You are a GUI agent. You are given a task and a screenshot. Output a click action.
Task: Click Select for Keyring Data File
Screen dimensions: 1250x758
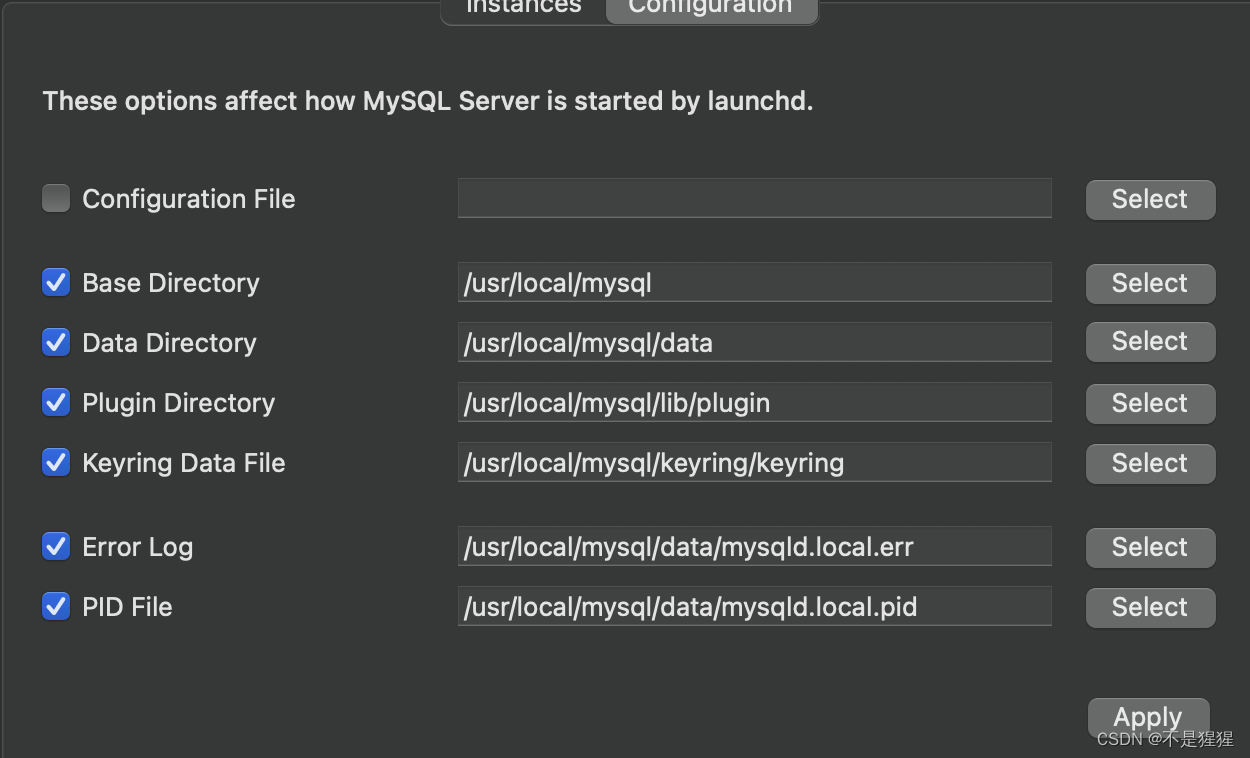(1149, 463)
